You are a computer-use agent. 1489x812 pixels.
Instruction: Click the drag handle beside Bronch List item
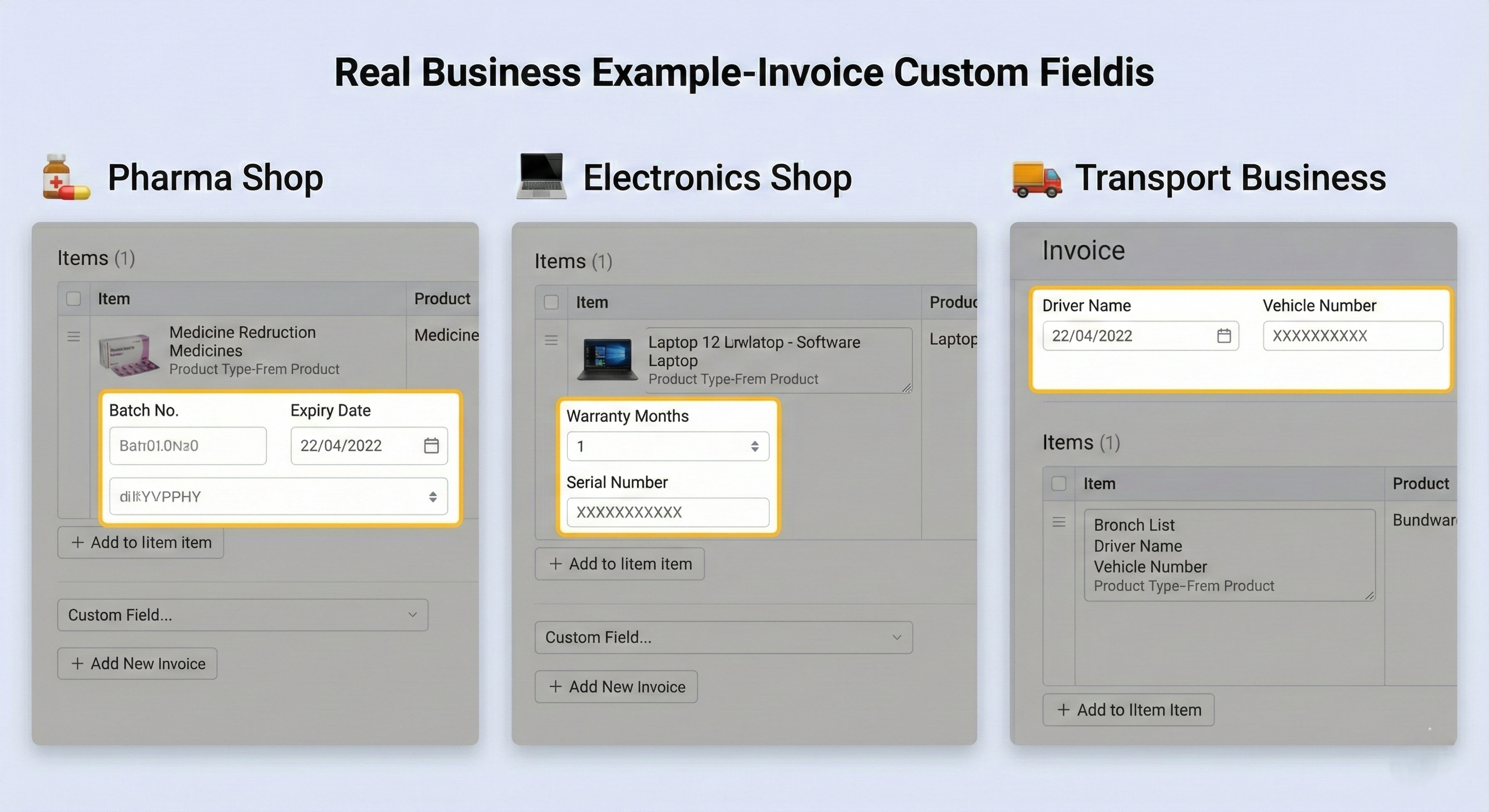click(1059, 522)
